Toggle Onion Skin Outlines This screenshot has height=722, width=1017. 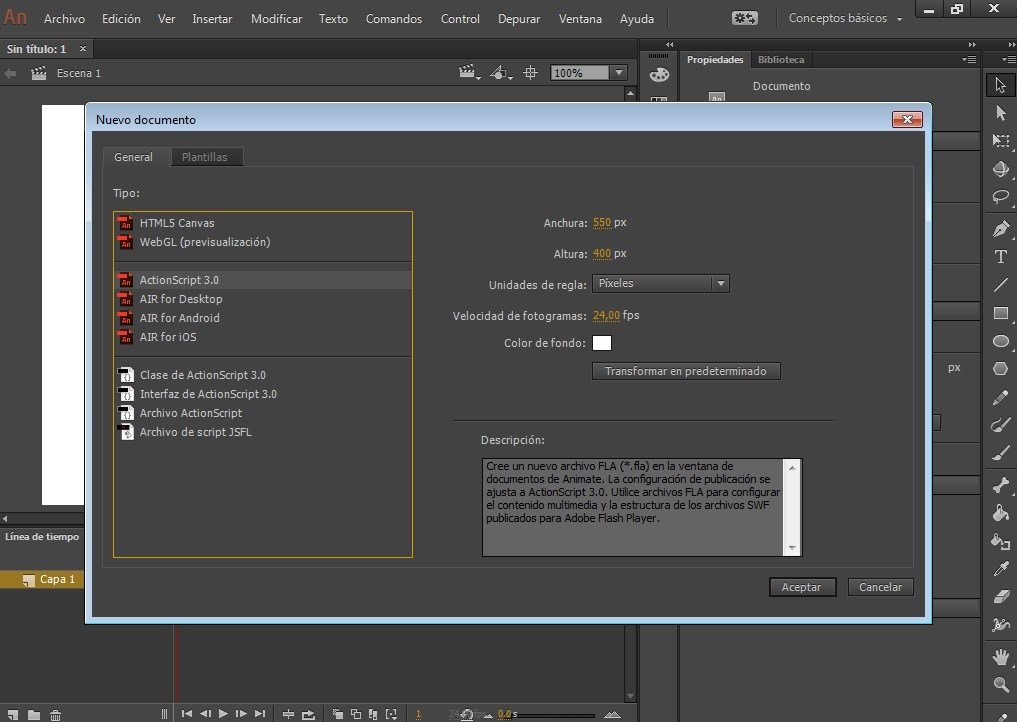point(355,714)
